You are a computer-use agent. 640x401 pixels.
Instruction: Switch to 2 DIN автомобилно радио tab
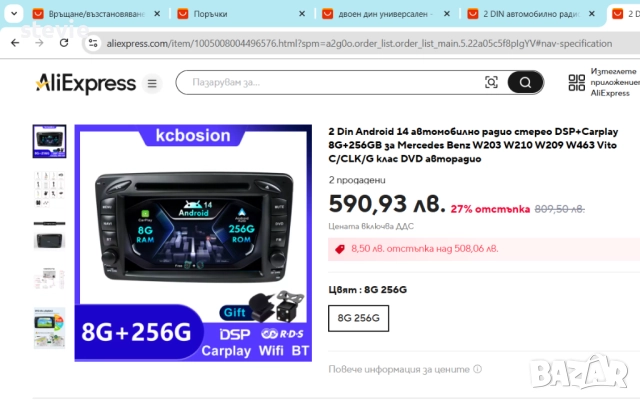(531, 14)
